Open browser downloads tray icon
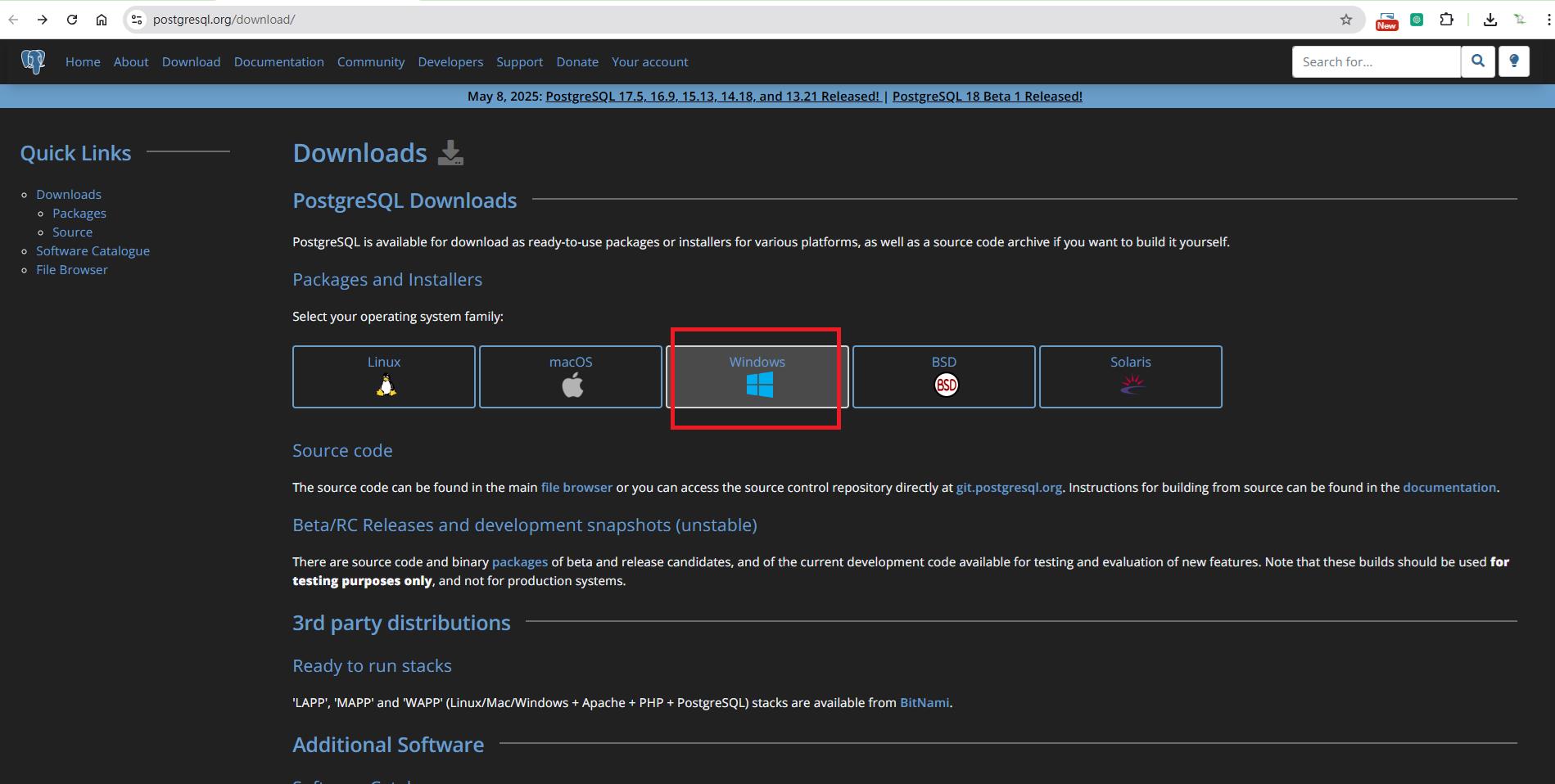The height and width of the screenshot is (784, 1555). [x=1490, y=20]
